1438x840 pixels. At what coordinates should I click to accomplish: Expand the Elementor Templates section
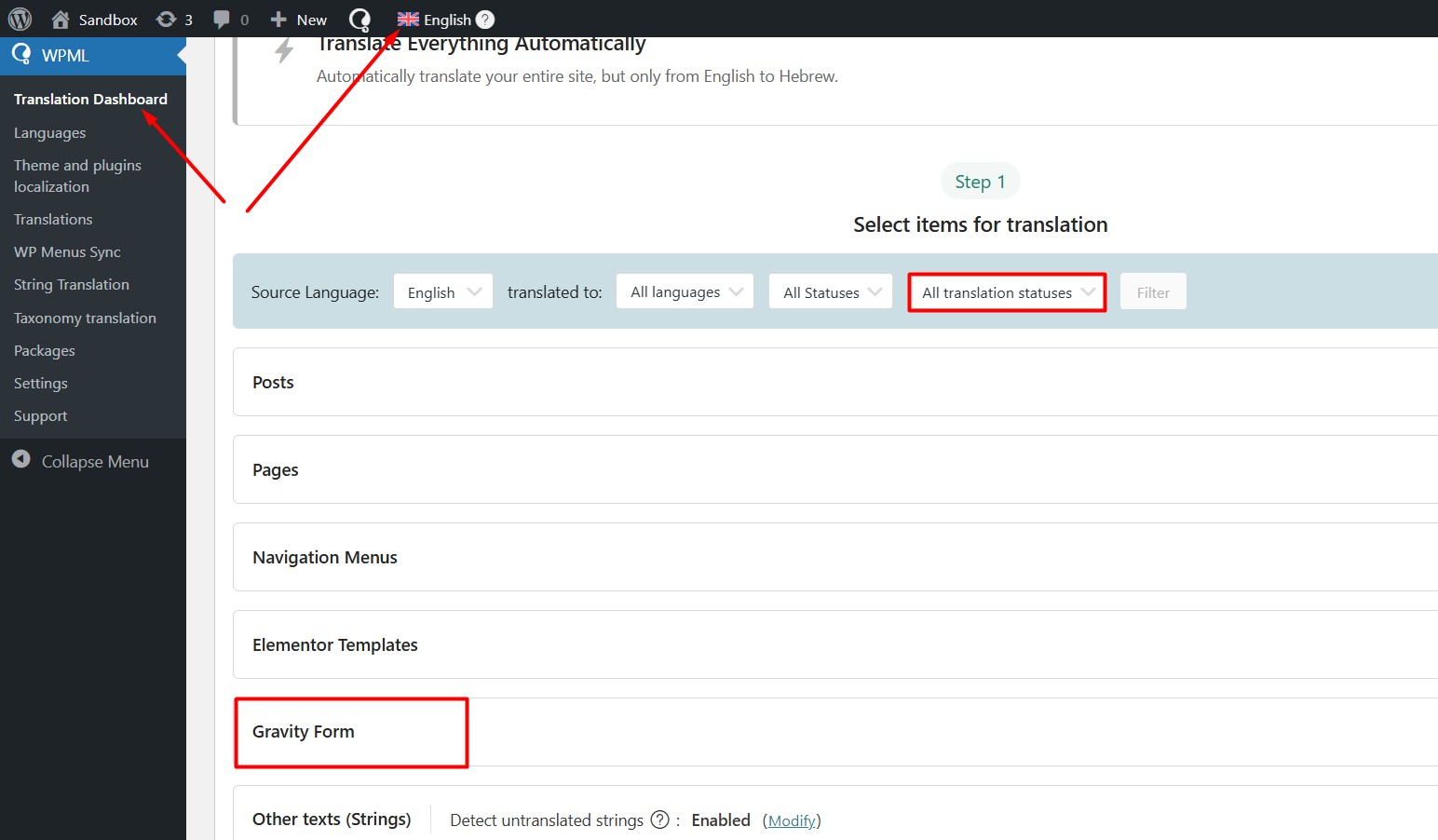coord(335,645)
